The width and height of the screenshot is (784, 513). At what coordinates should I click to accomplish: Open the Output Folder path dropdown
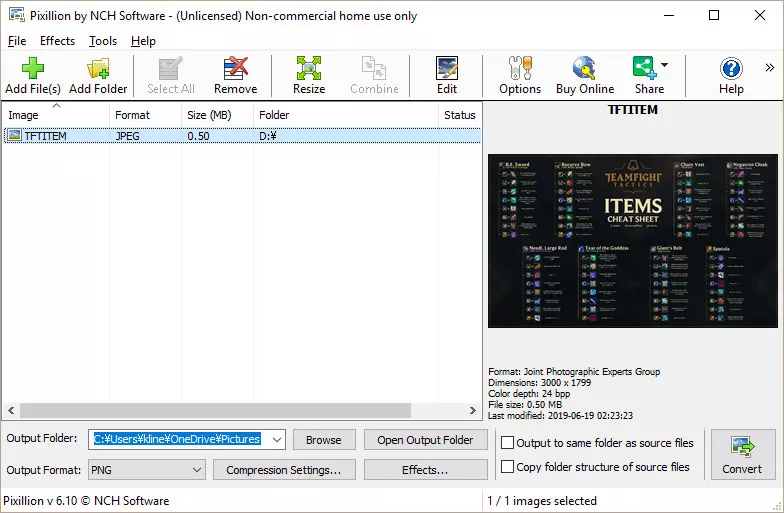click(276, 440)
